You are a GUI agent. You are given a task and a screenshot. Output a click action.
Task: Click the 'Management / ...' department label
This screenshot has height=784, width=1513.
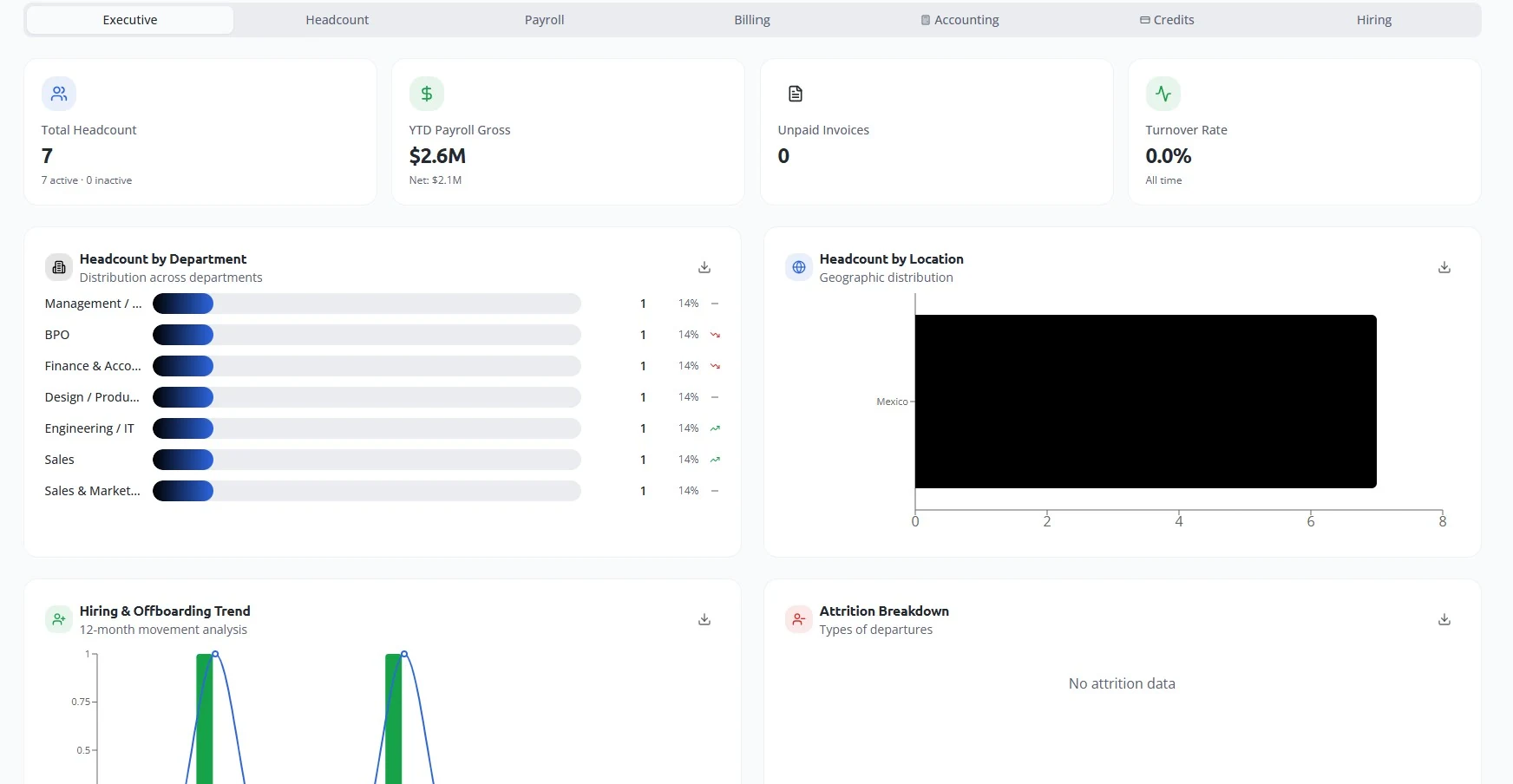tap(93, 304)
